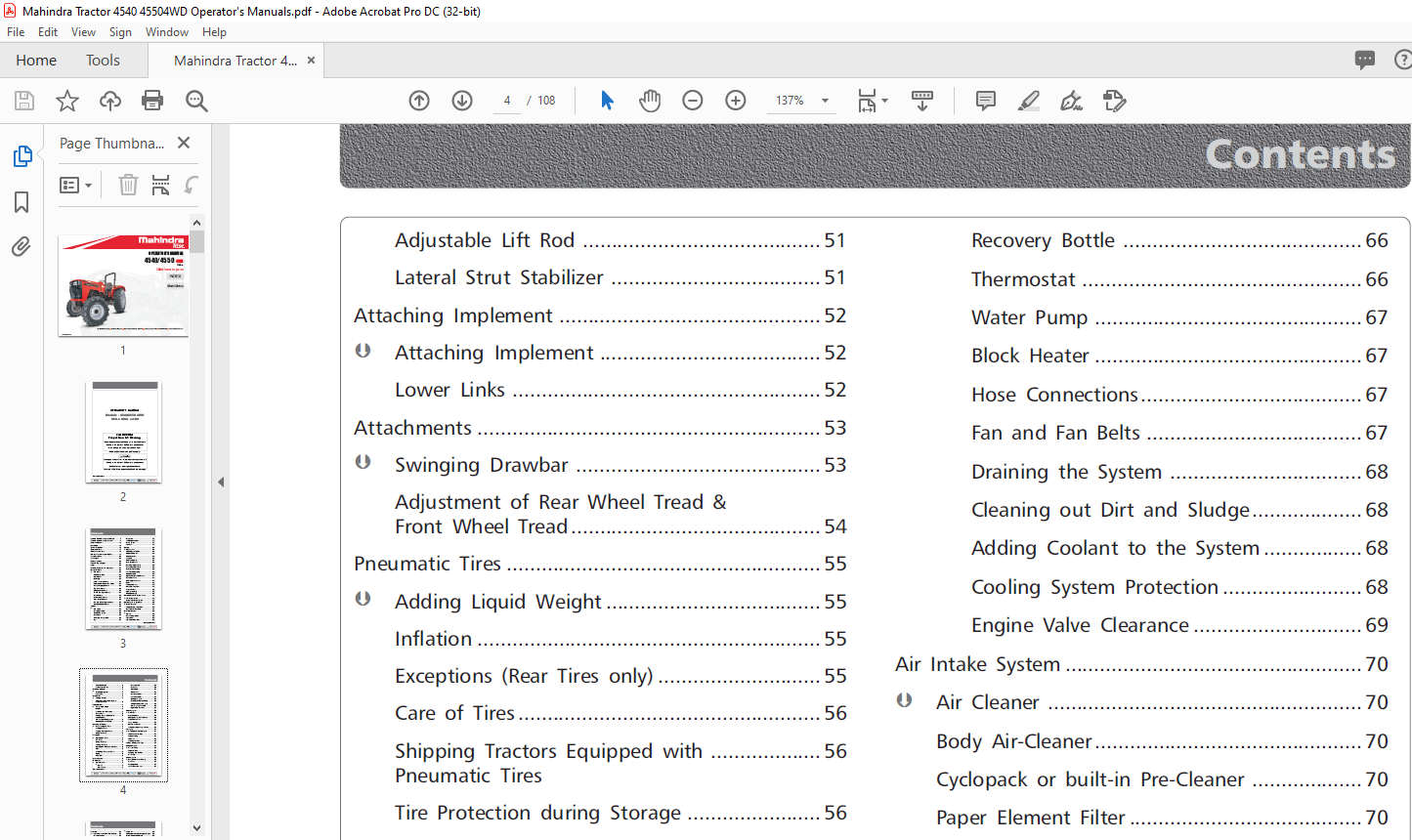Screen dimensions: 1412x840
Task: Activate the Hand pan tool
Action: [650, 101]
